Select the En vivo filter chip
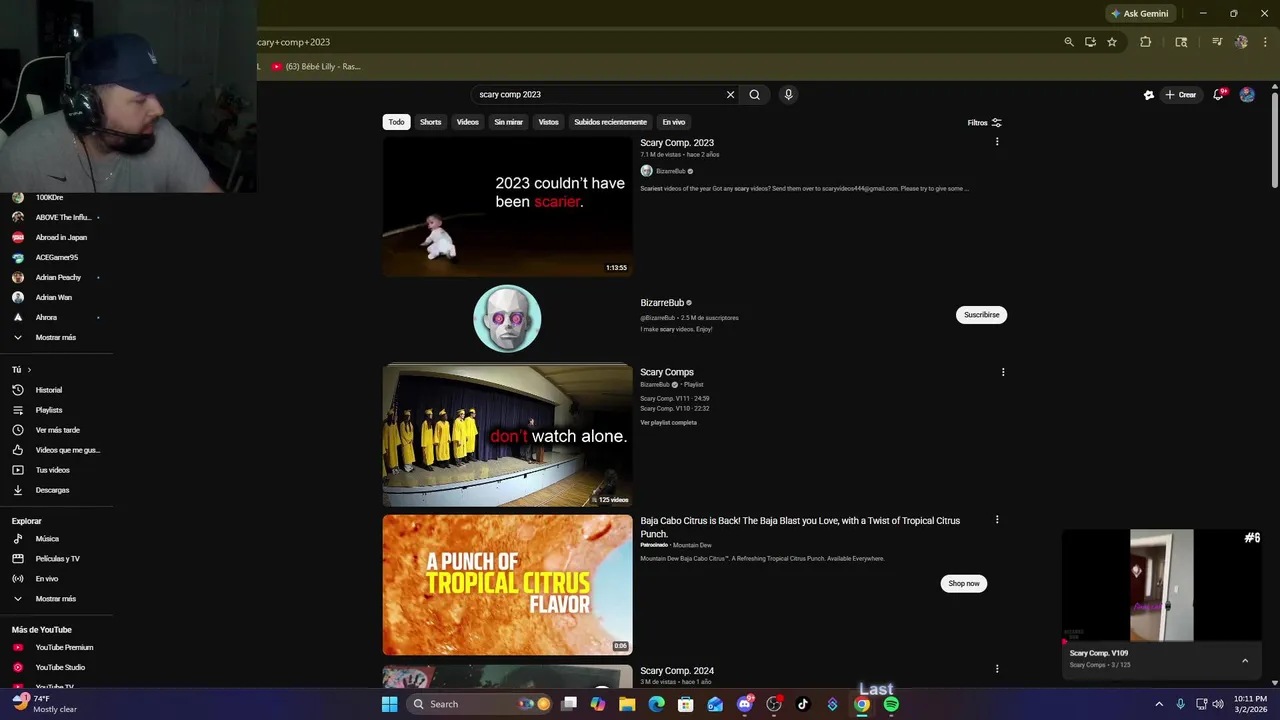Screen dimensions: 1280x720 click(x=674, y=122)
